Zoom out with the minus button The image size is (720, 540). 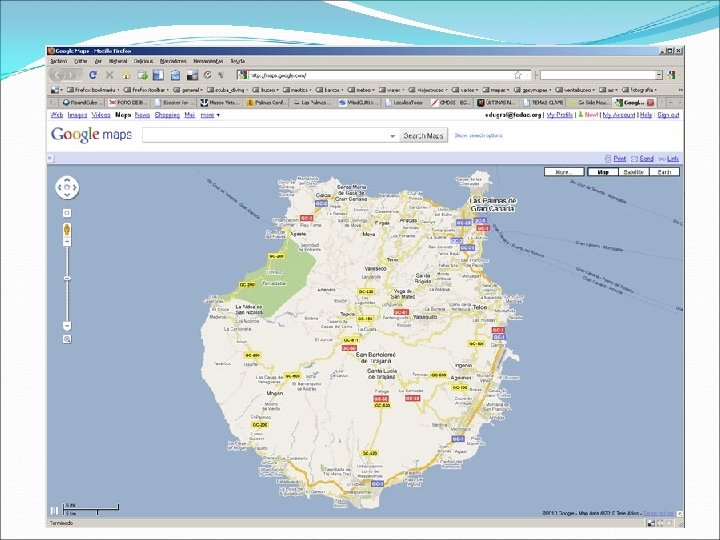(x=67, y=326)
